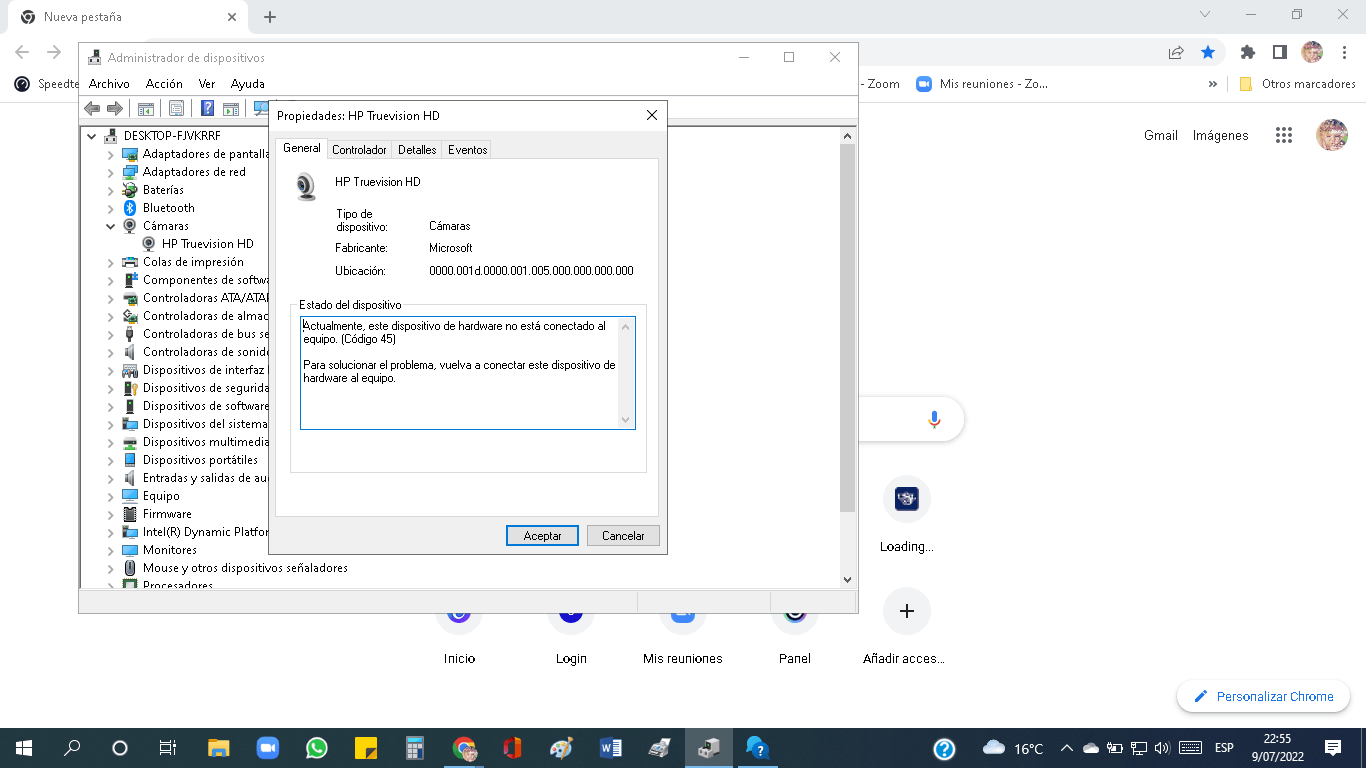
Task: Open Sticky Notes from the taskbar
Action: pos(365,748)
